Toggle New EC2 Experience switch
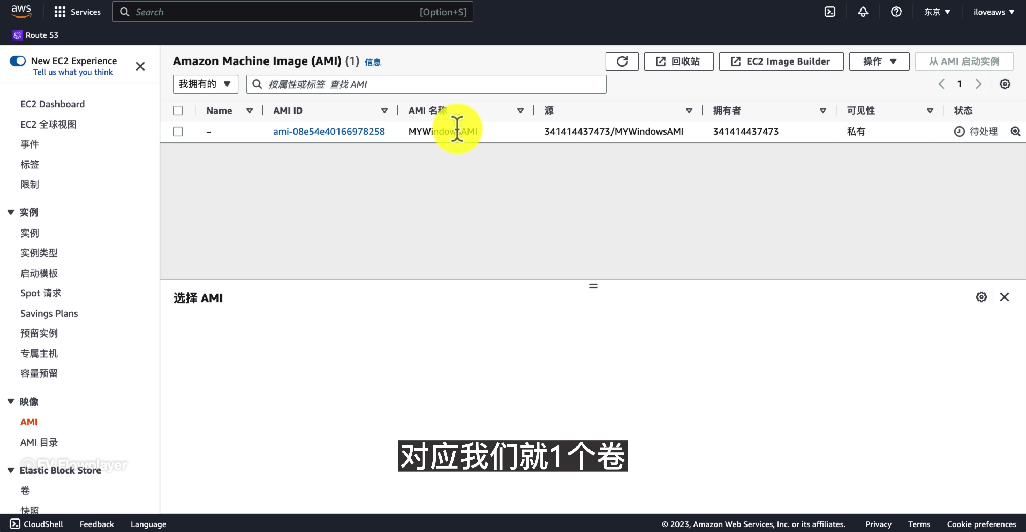The width and height of the screenshot is (1026, 532). pyautogui.click(x=18, y=61)
